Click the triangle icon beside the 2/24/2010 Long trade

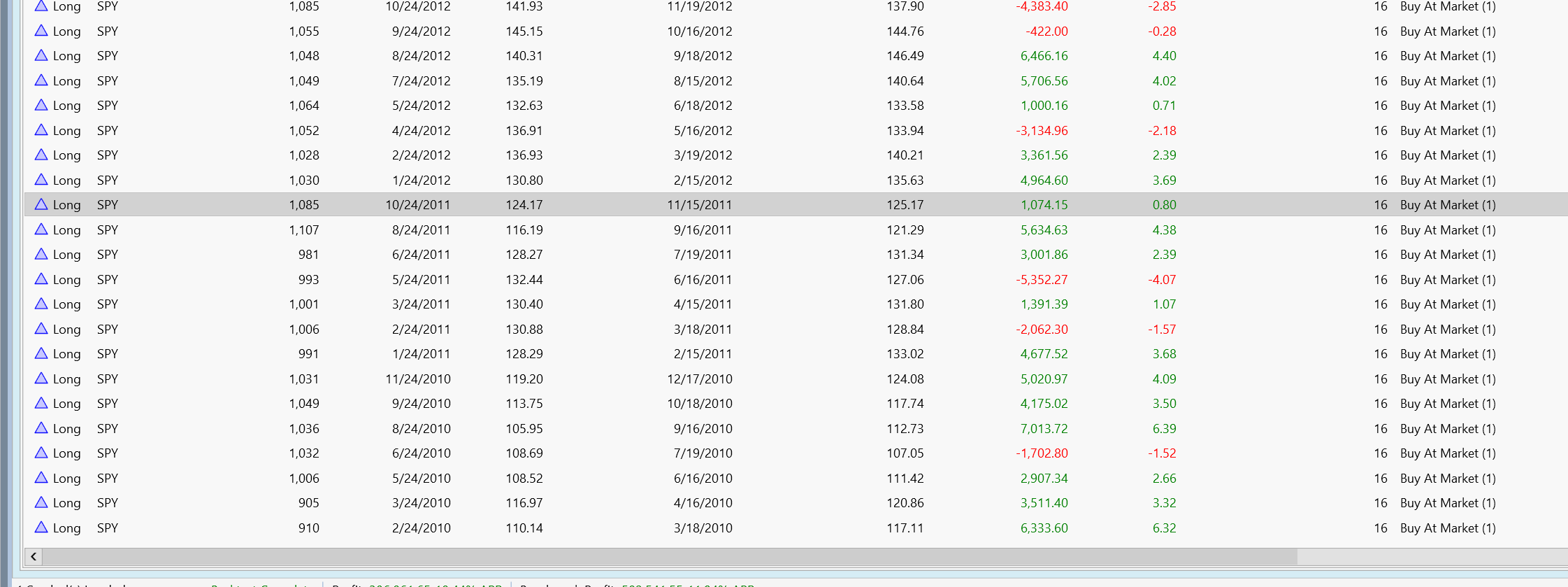(x=41, y=528)
